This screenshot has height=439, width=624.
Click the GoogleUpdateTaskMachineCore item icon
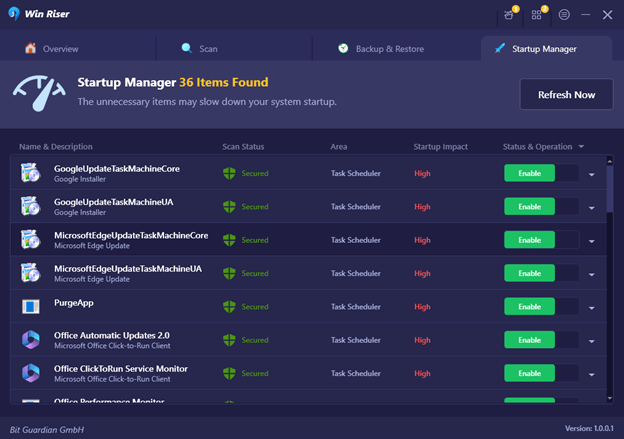(x=30, y=173)
